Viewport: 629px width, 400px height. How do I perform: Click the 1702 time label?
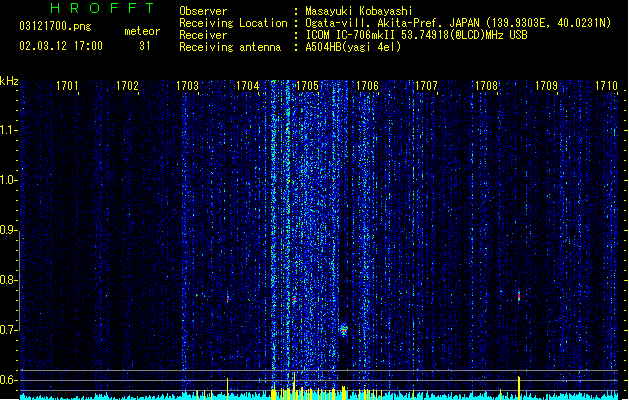tap(127, 86)
